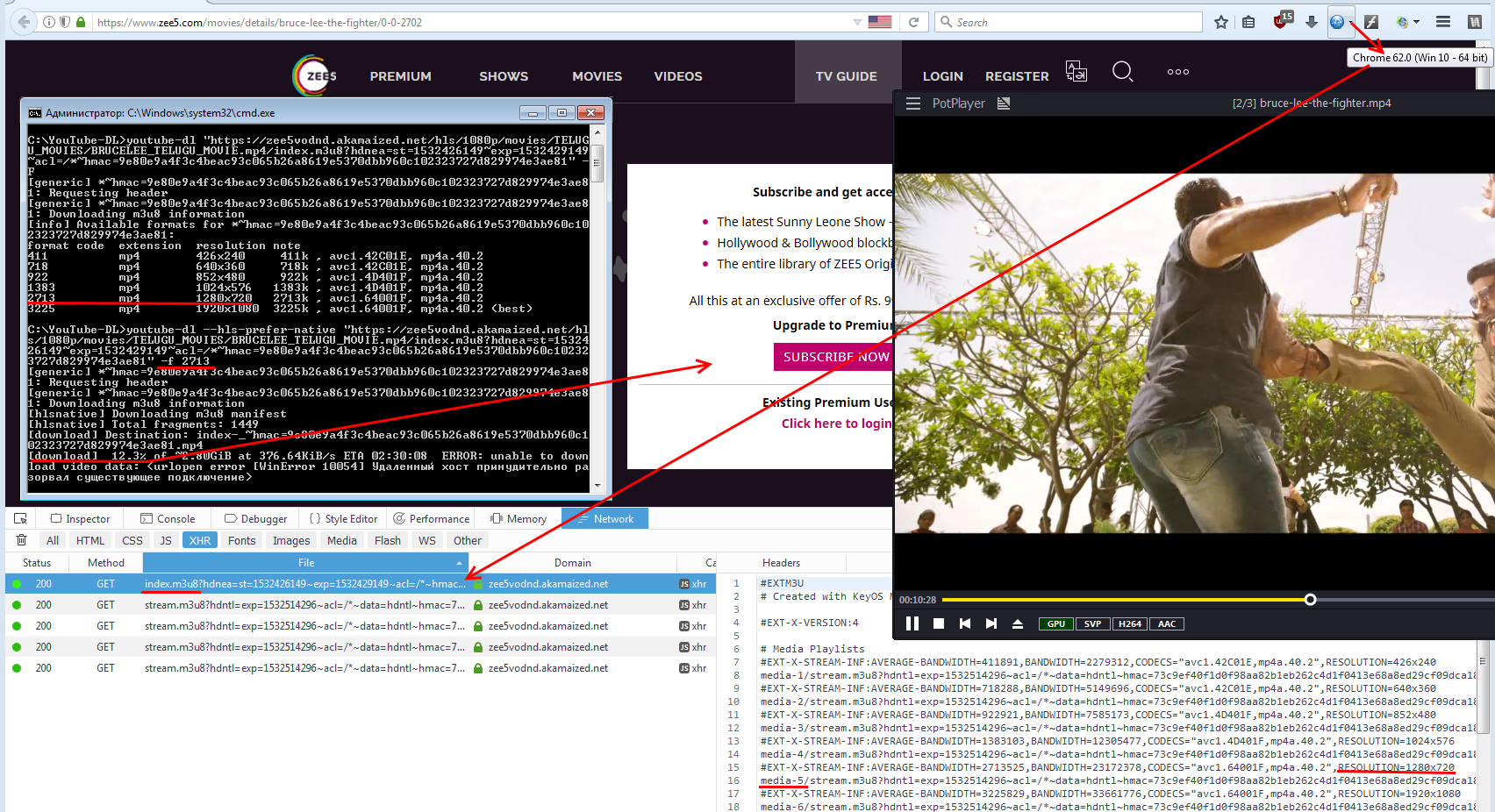Click the LOGIN link on ZEE5
Screen dimensions: 1495x812
coord(943,76)
